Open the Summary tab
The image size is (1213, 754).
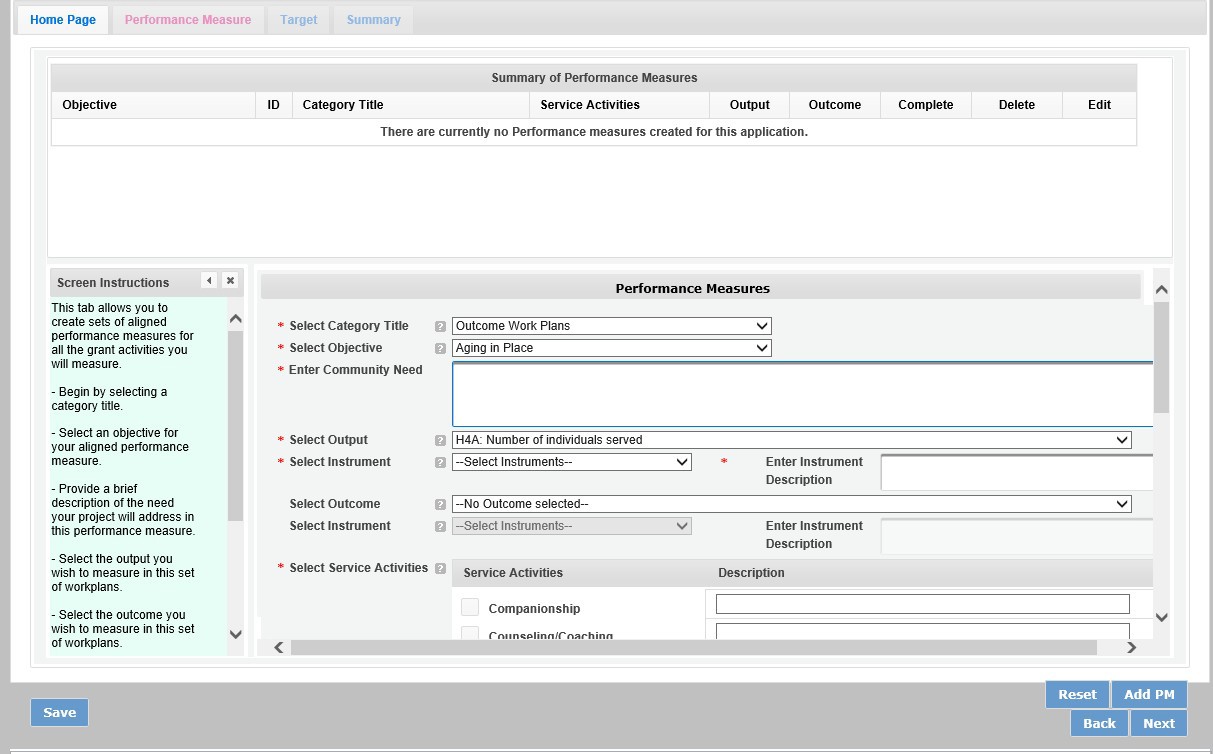[373, 20]
